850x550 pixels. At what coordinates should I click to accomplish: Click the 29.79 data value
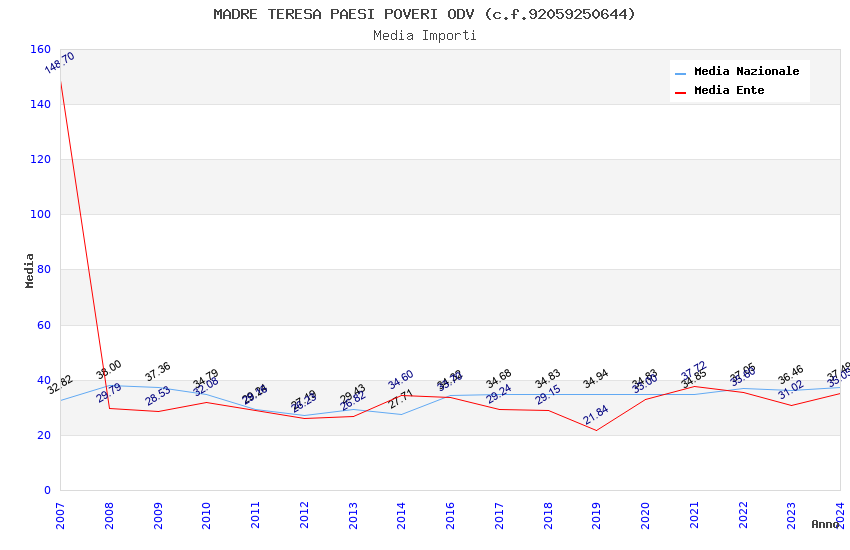(x=109, y=393)
